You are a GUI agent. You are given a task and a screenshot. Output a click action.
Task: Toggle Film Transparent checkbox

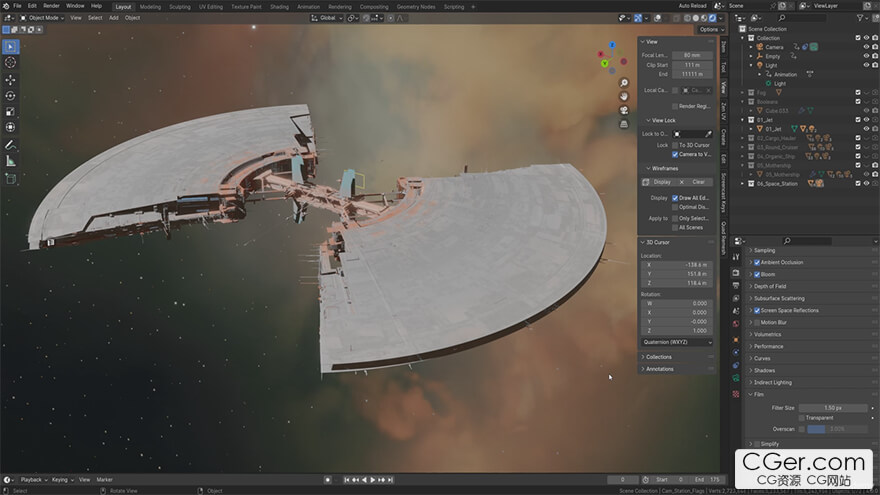pos(802,418)
